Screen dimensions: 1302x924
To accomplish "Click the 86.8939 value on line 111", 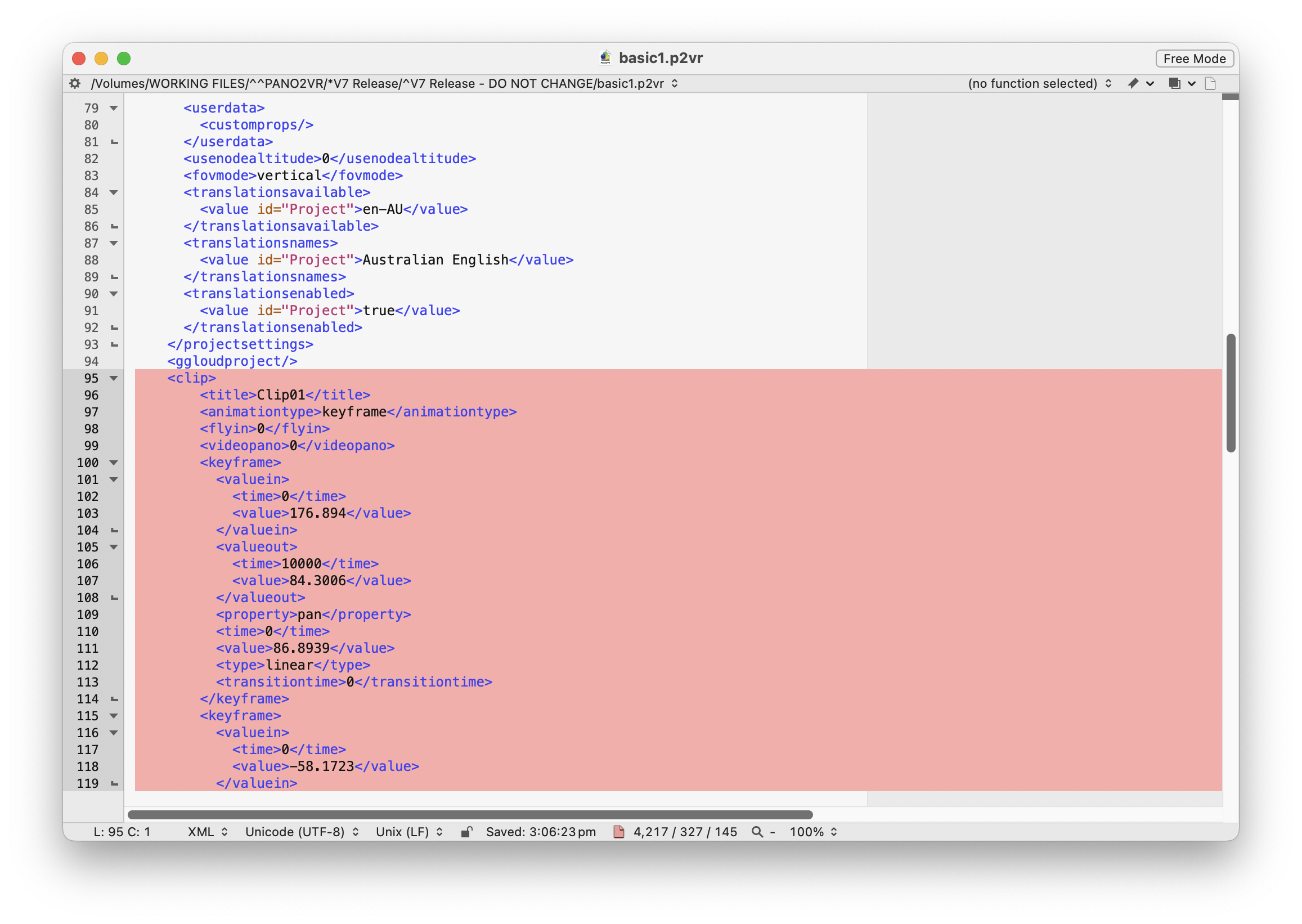I will 302,649.
